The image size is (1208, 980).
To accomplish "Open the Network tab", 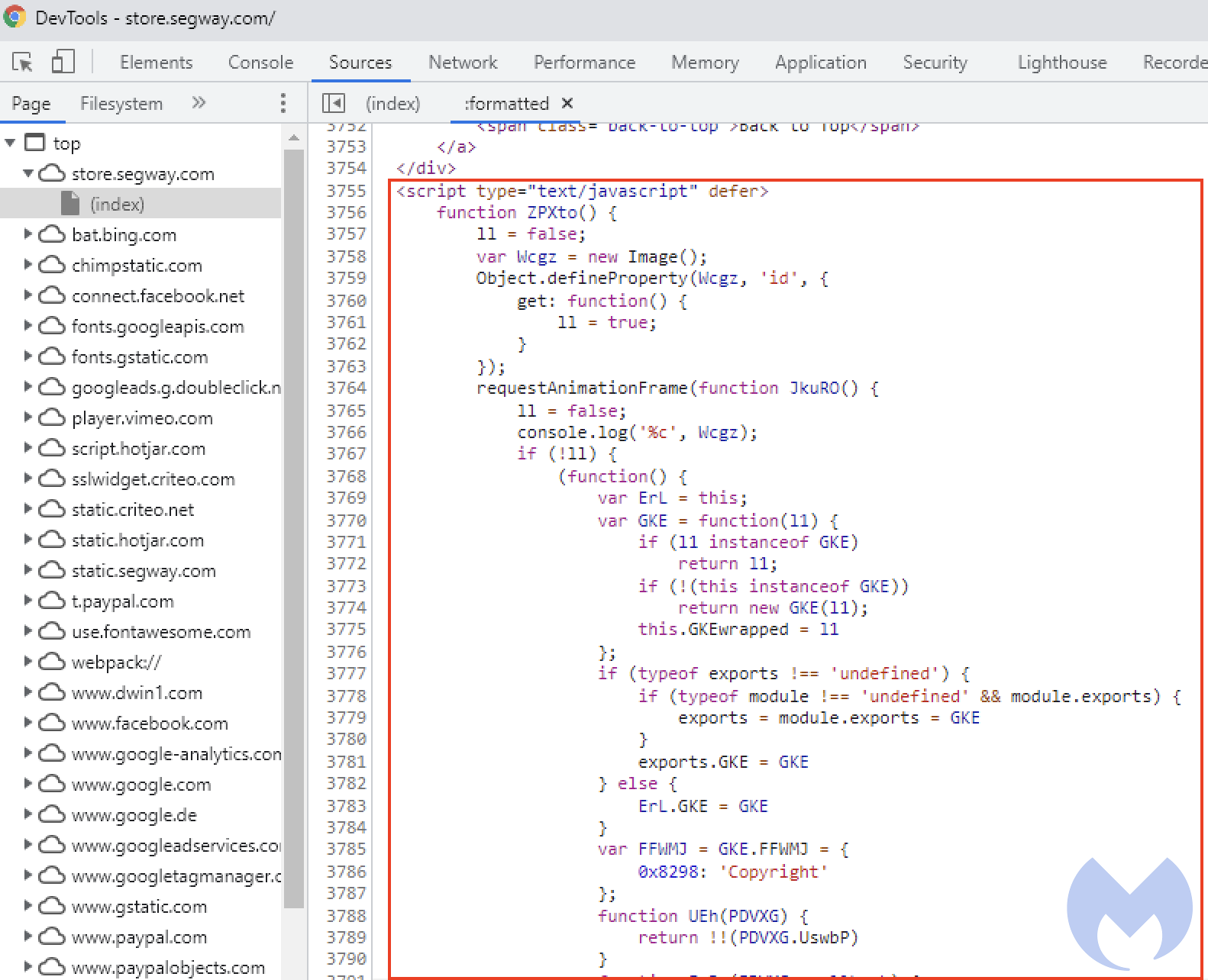I will [x=463, y=63].
